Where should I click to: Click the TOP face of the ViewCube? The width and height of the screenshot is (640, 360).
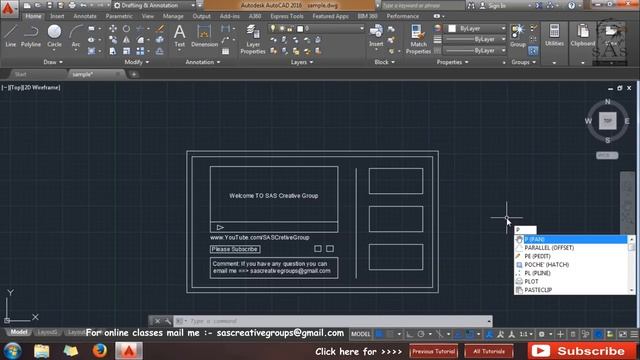point(607,121)
